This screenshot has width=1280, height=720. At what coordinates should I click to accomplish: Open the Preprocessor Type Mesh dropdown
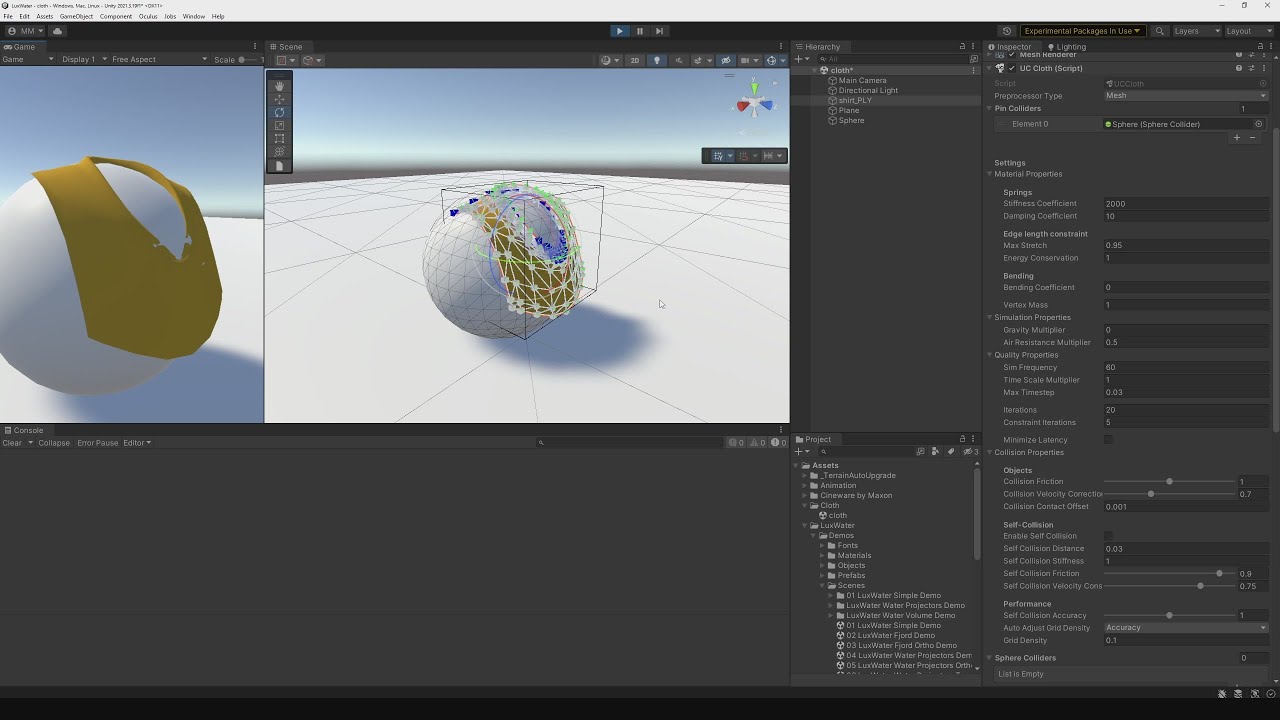tap(1186, 96)
